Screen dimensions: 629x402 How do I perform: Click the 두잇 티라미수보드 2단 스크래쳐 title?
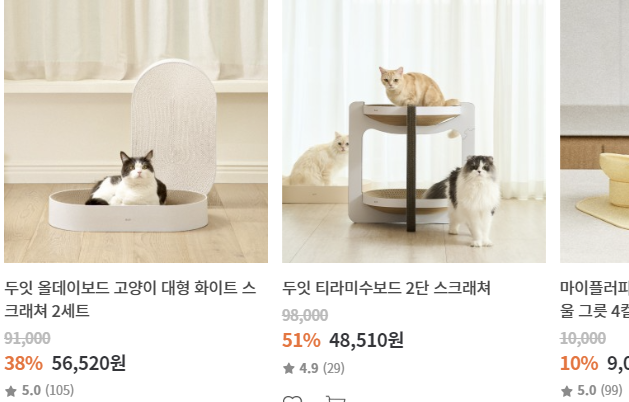click(386, 288)
